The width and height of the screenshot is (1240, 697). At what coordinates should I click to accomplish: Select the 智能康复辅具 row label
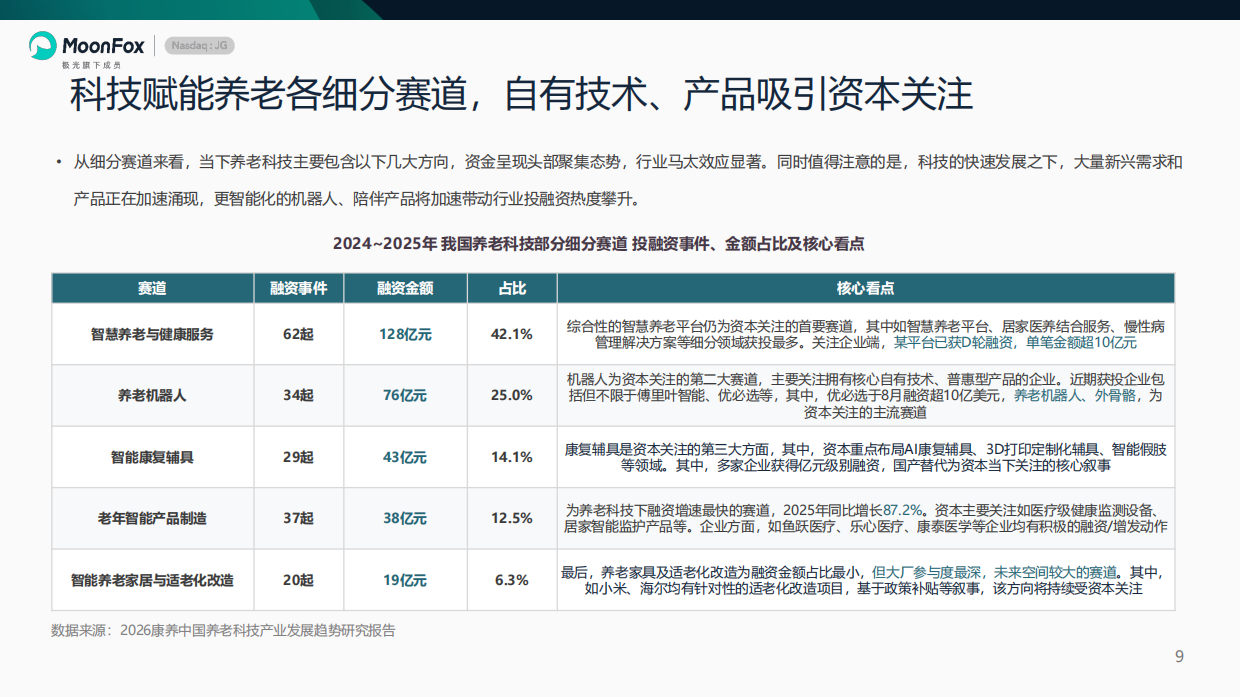coord(152,457)
